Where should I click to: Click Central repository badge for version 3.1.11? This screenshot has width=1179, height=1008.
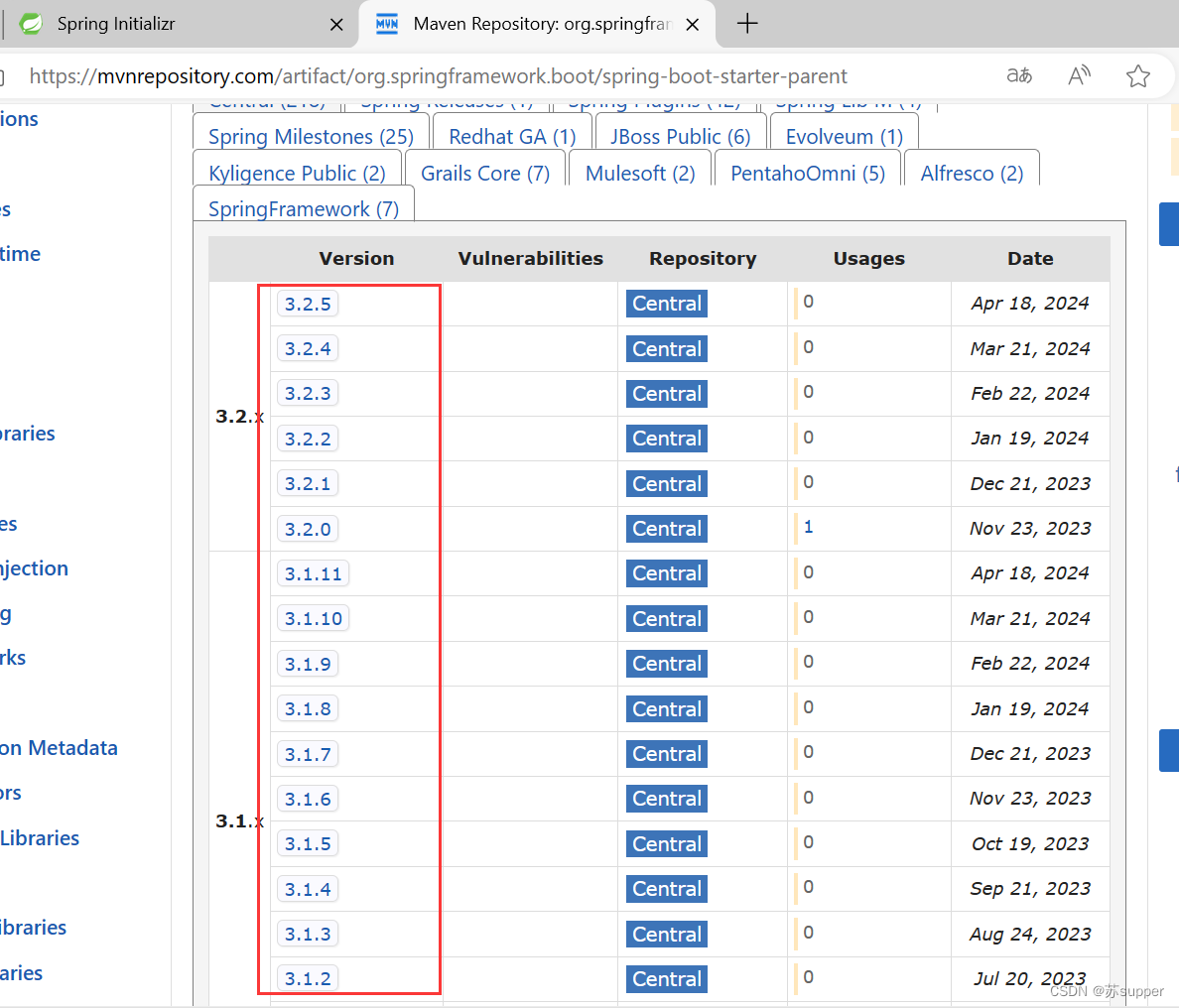(666, 573)
